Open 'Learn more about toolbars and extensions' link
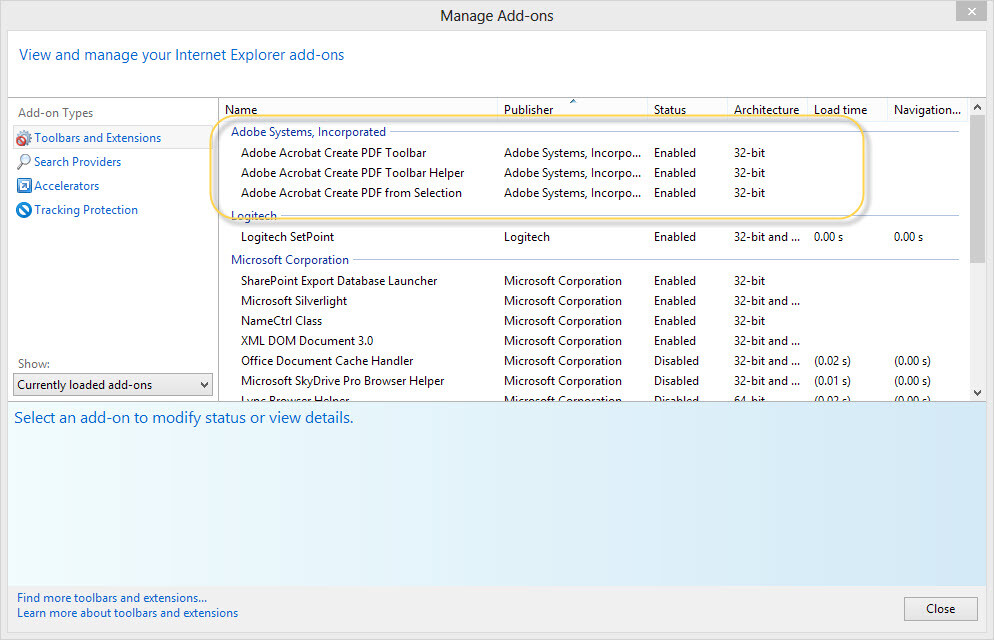 127,613
